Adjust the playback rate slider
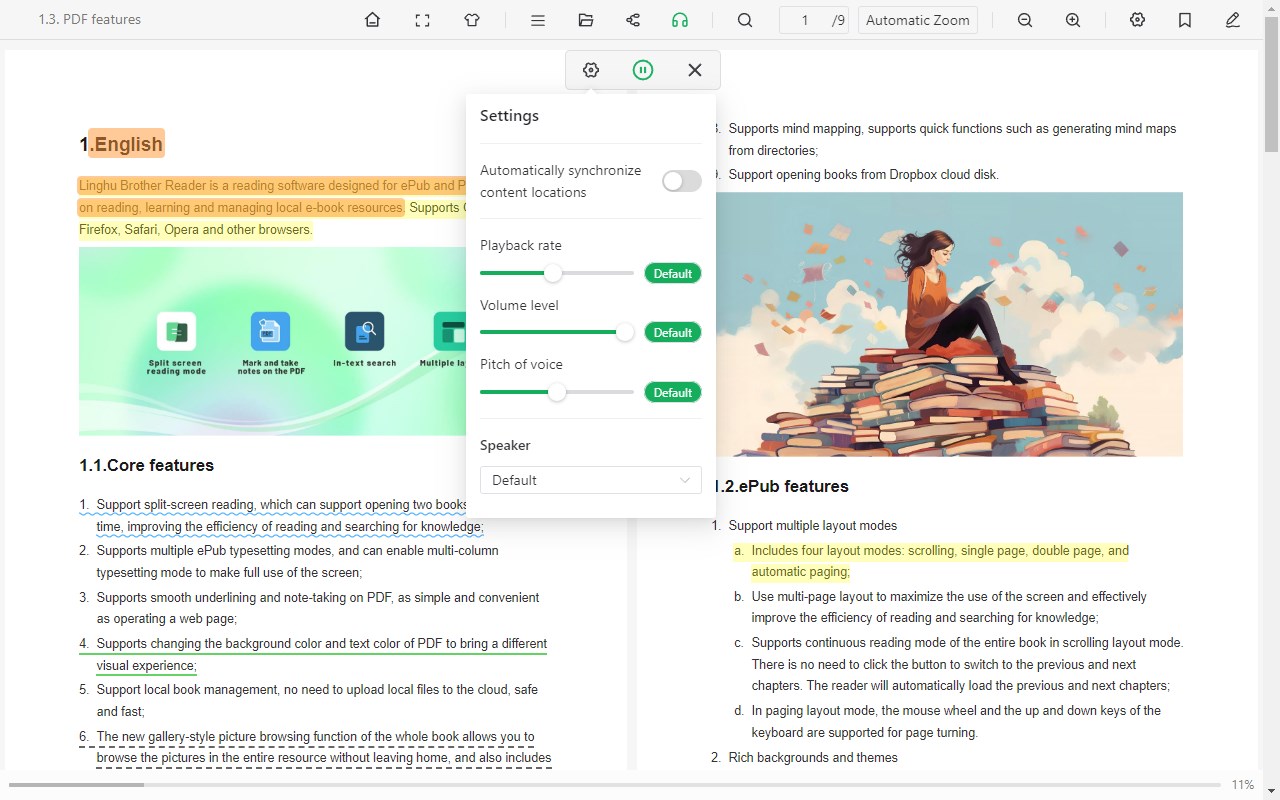Viewport: 1280px width, 800px height. point(557,273)
